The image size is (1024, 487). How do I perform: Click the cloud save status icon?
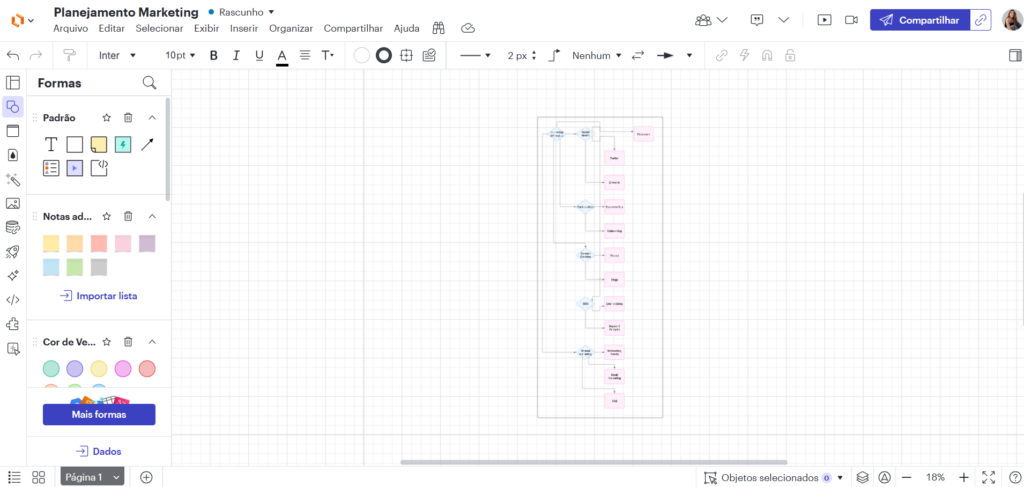click(468, 28)
